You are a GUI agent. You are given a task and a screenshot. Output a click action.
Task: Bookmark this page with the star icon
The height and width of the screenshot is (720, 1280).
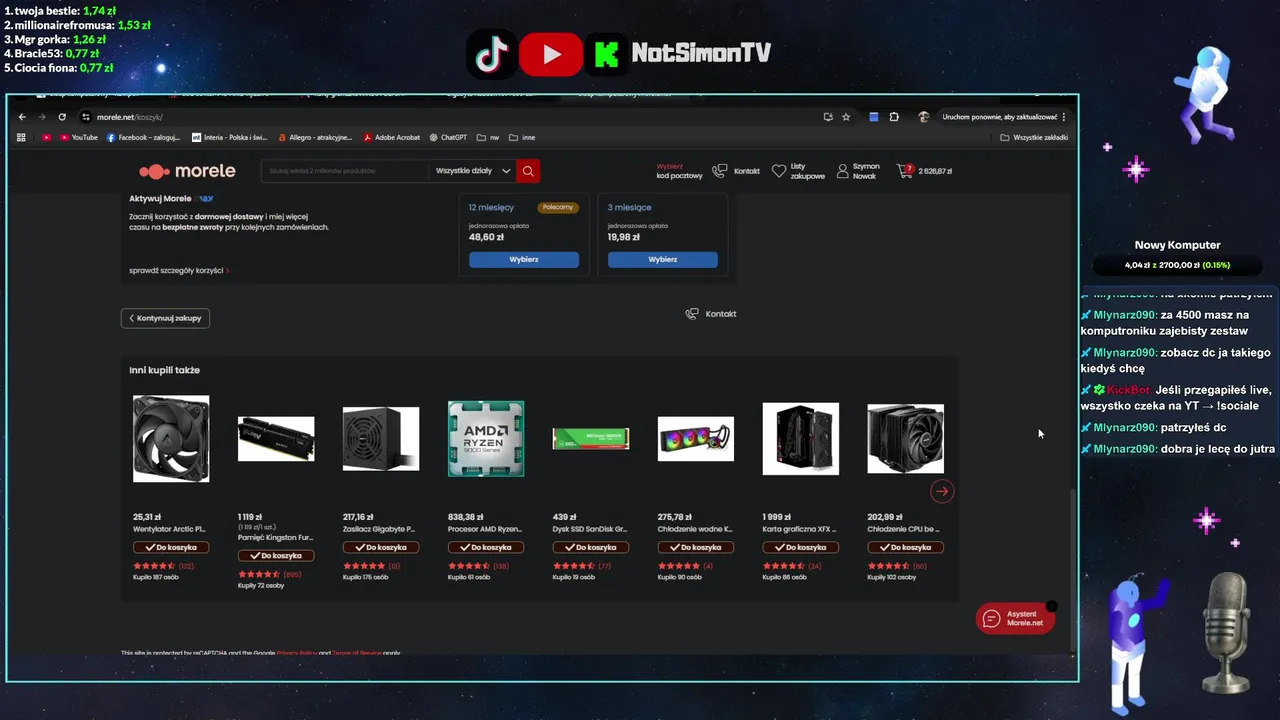[x=846, y=117]
